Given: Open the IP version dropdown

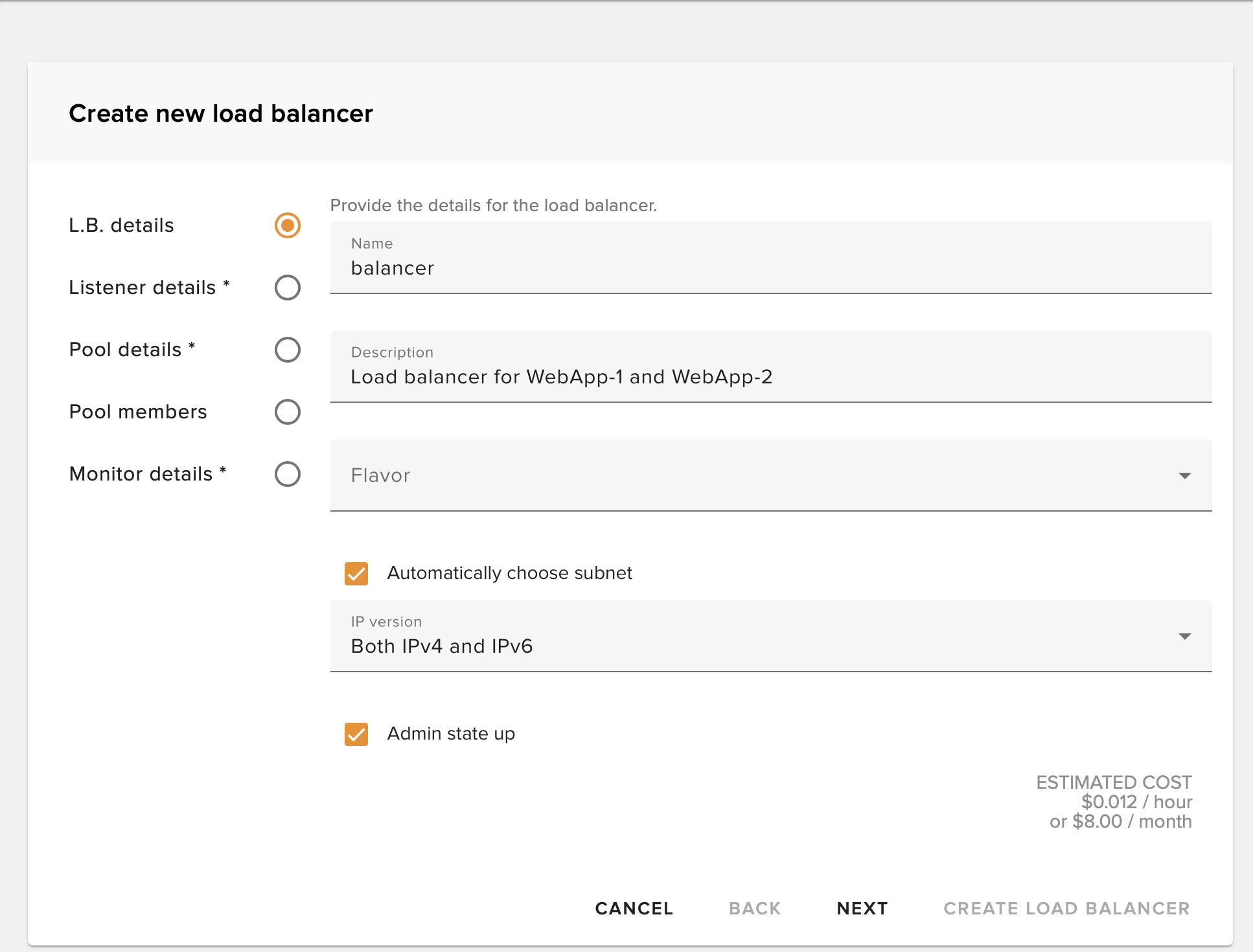Looking at the screenshot, I should (x=770, y=637).
